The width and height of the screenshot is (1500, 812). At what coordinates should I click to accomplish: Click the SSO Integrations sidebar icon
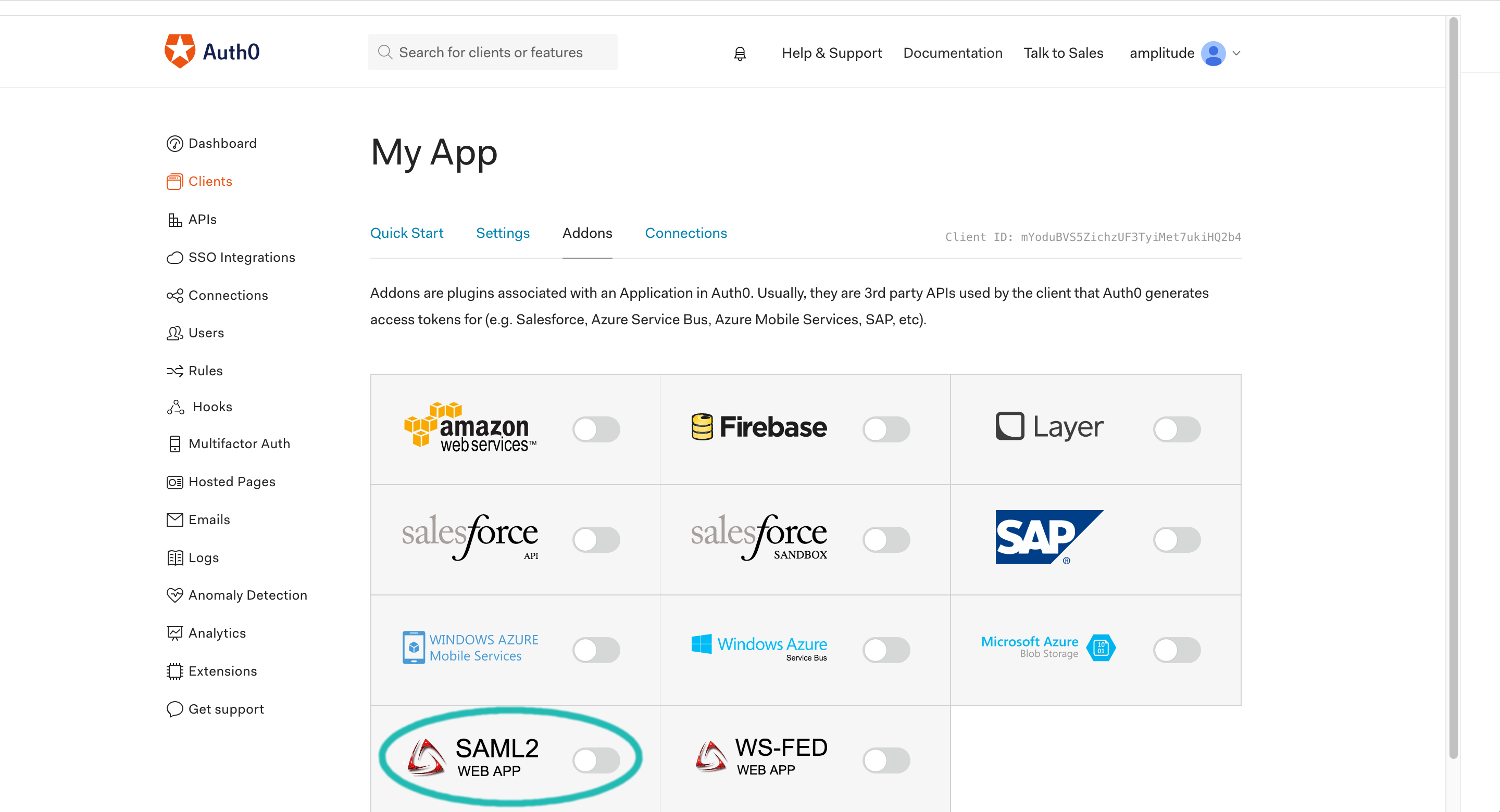click(x=175, y=257)
